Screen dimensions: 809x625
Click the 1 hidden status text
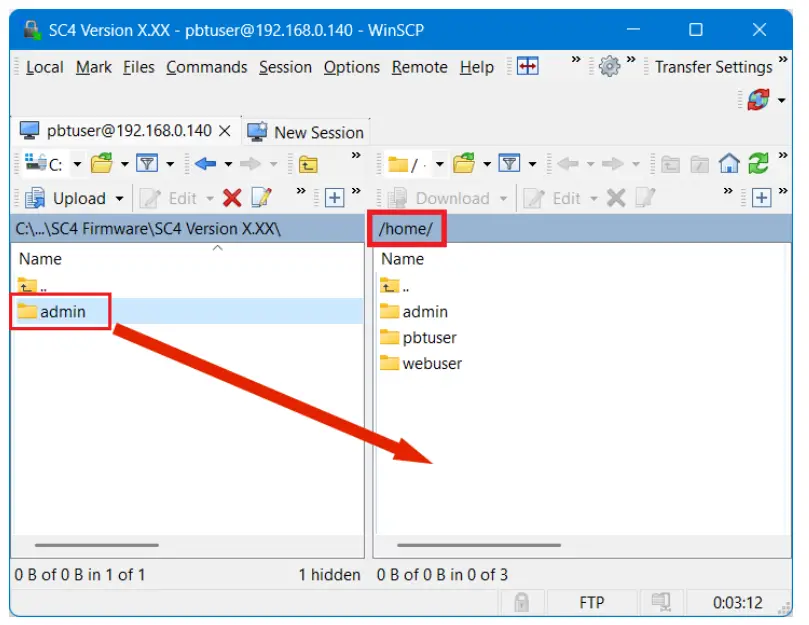pyautogui.click(x=329, y=574)
